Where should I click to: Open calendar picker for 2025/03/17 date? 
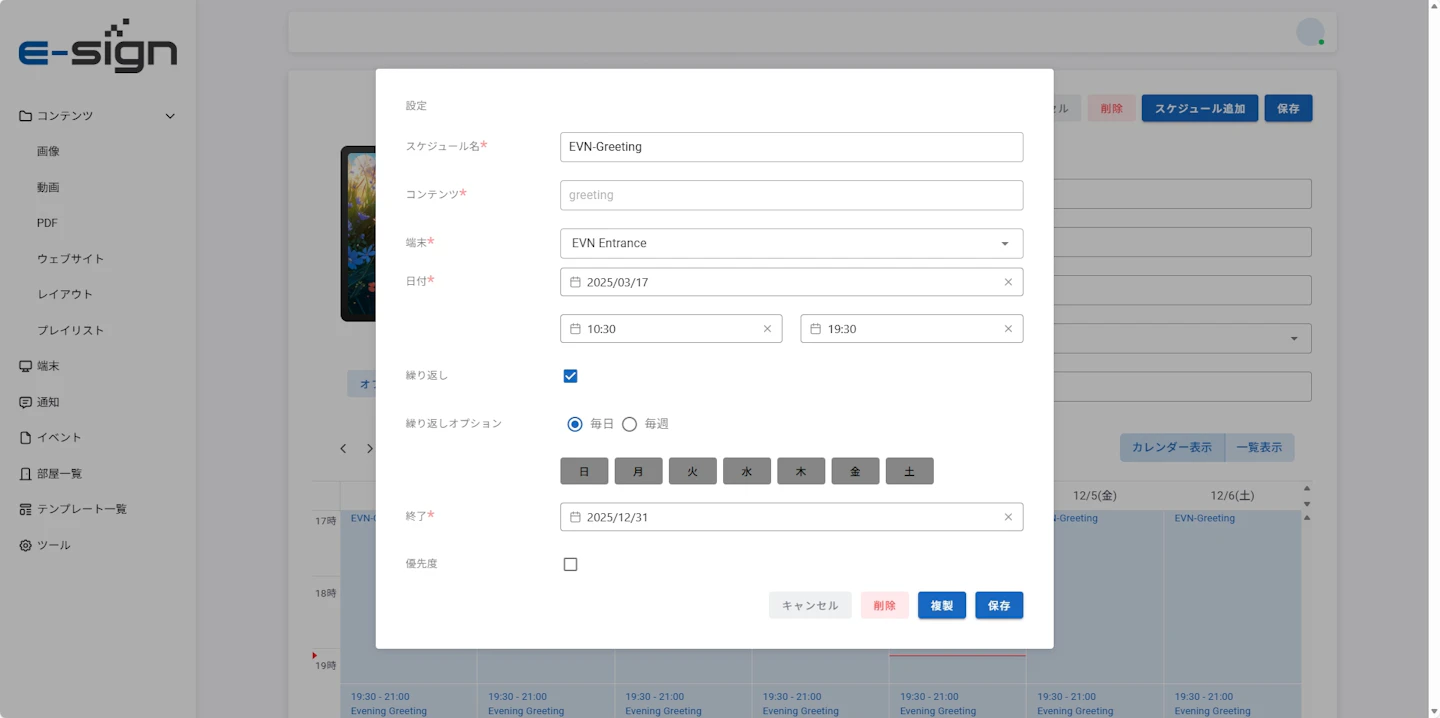(x=575, y=282)
